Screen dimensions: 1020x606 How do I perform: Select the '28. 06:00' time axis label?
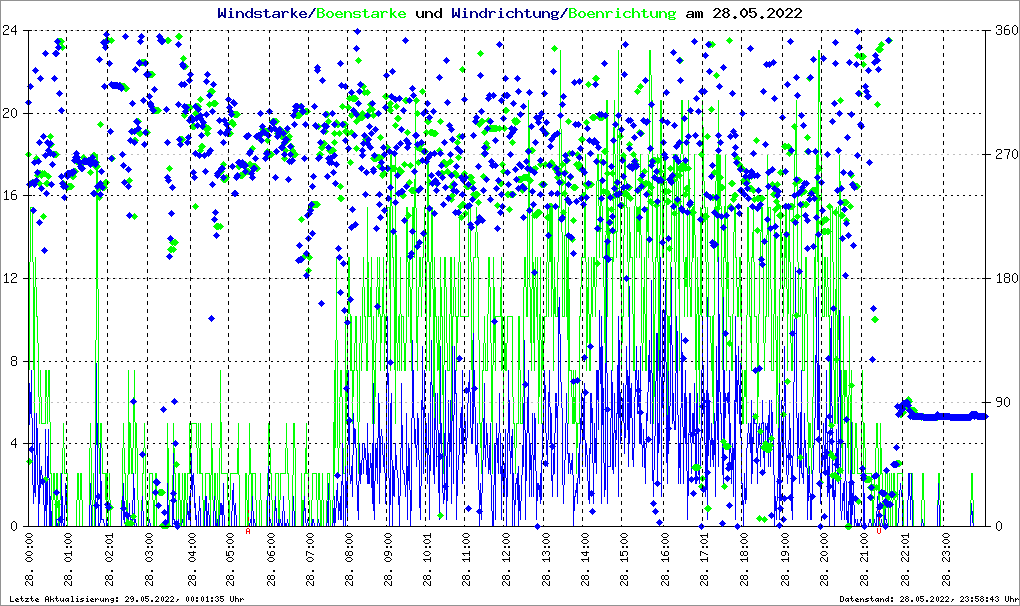[x=269, y=562]
